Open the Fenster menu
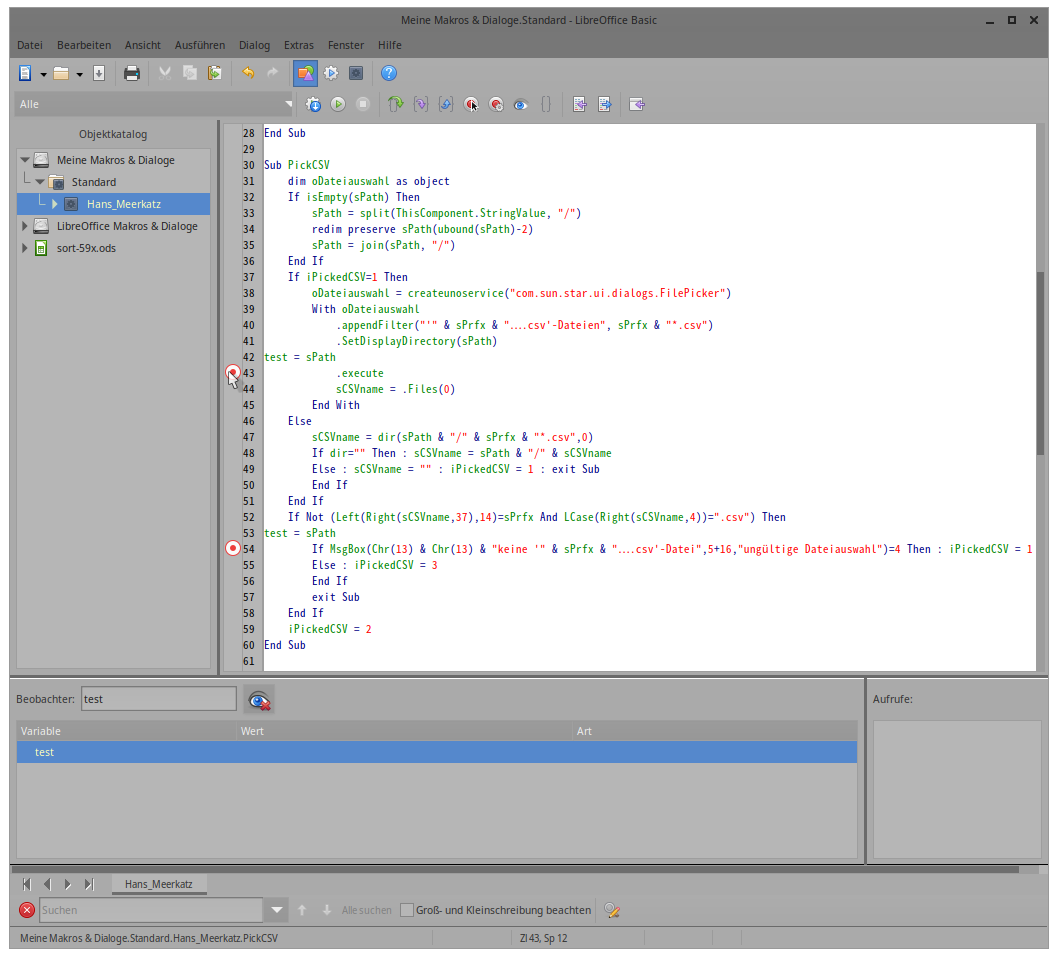Screen dimensions: 1058x958 pyautogui.click(x=346, y=45)
